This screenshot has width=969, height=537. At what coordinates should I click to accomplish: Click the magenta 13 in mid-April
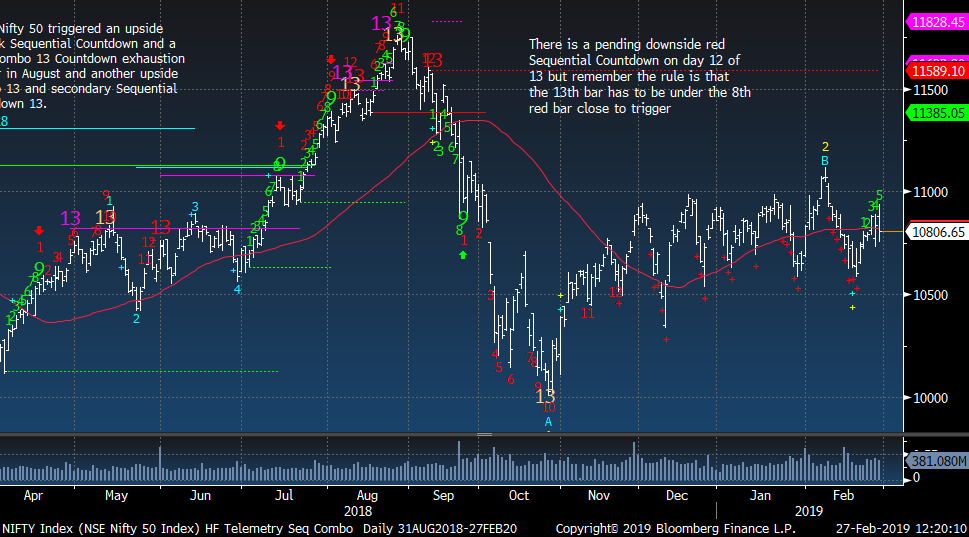[x=70, y=218]
